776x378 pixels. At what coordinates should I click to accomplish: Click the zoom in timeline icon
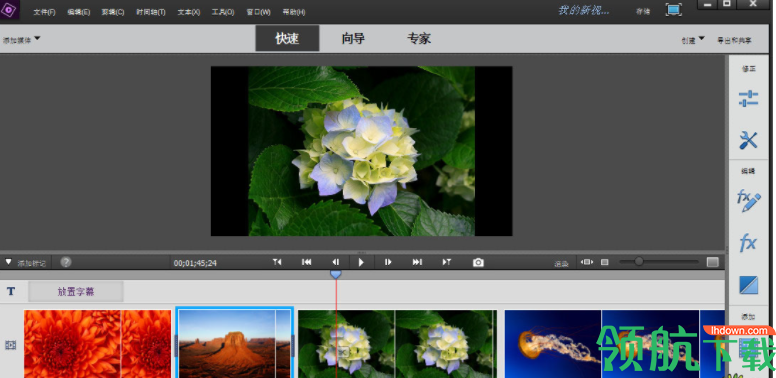(713, 262)
